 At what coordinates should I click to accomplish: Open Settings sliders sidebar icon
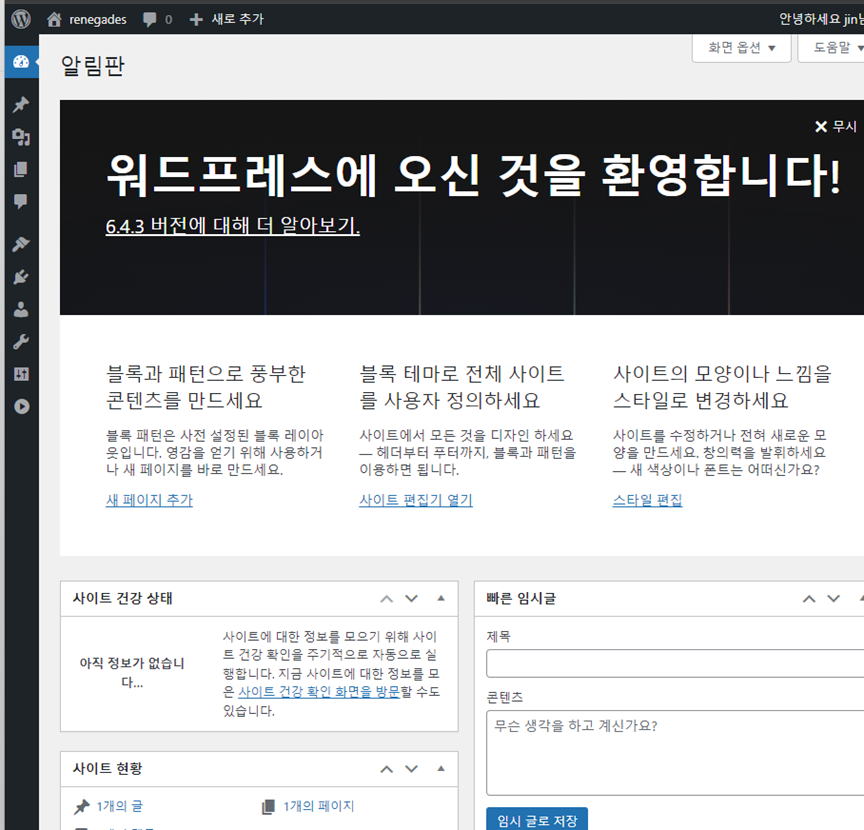point(21,374)
